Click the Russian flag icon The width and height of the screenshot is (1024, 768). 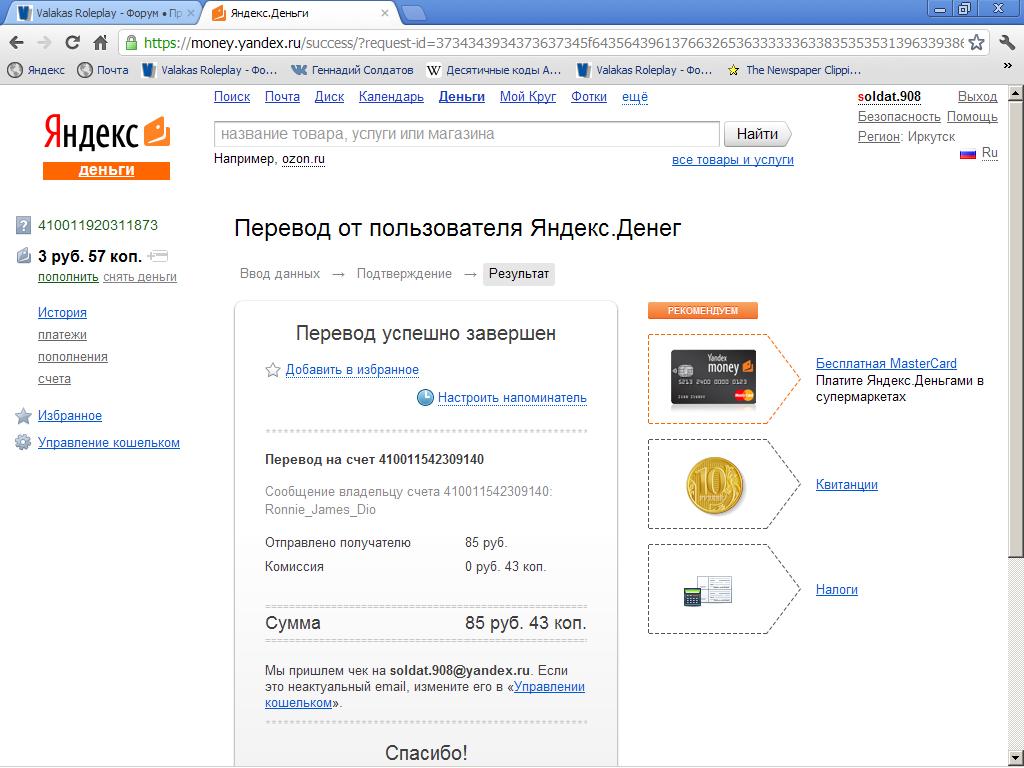pyautogui.click(x=967, y=154)
